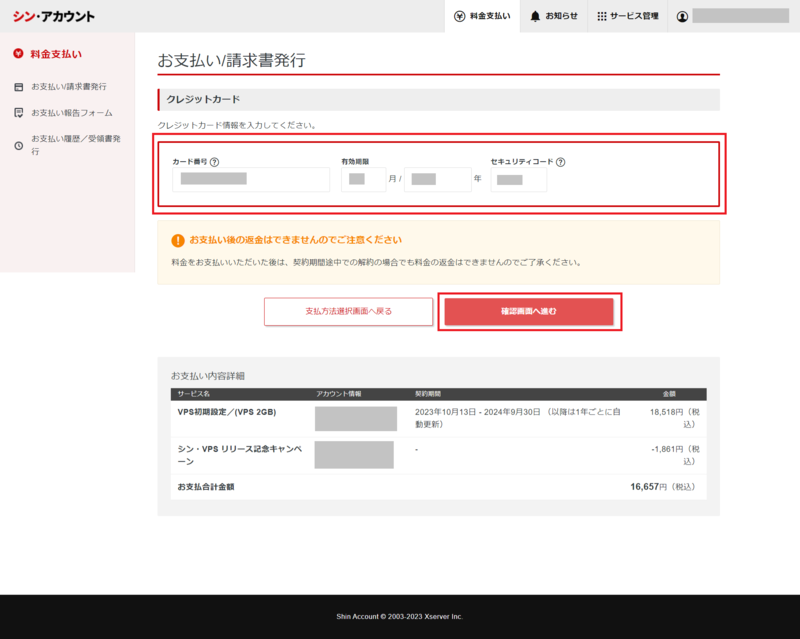Click the yen icon next to 料金支払い
800x639 pixels.
point(17,53)
